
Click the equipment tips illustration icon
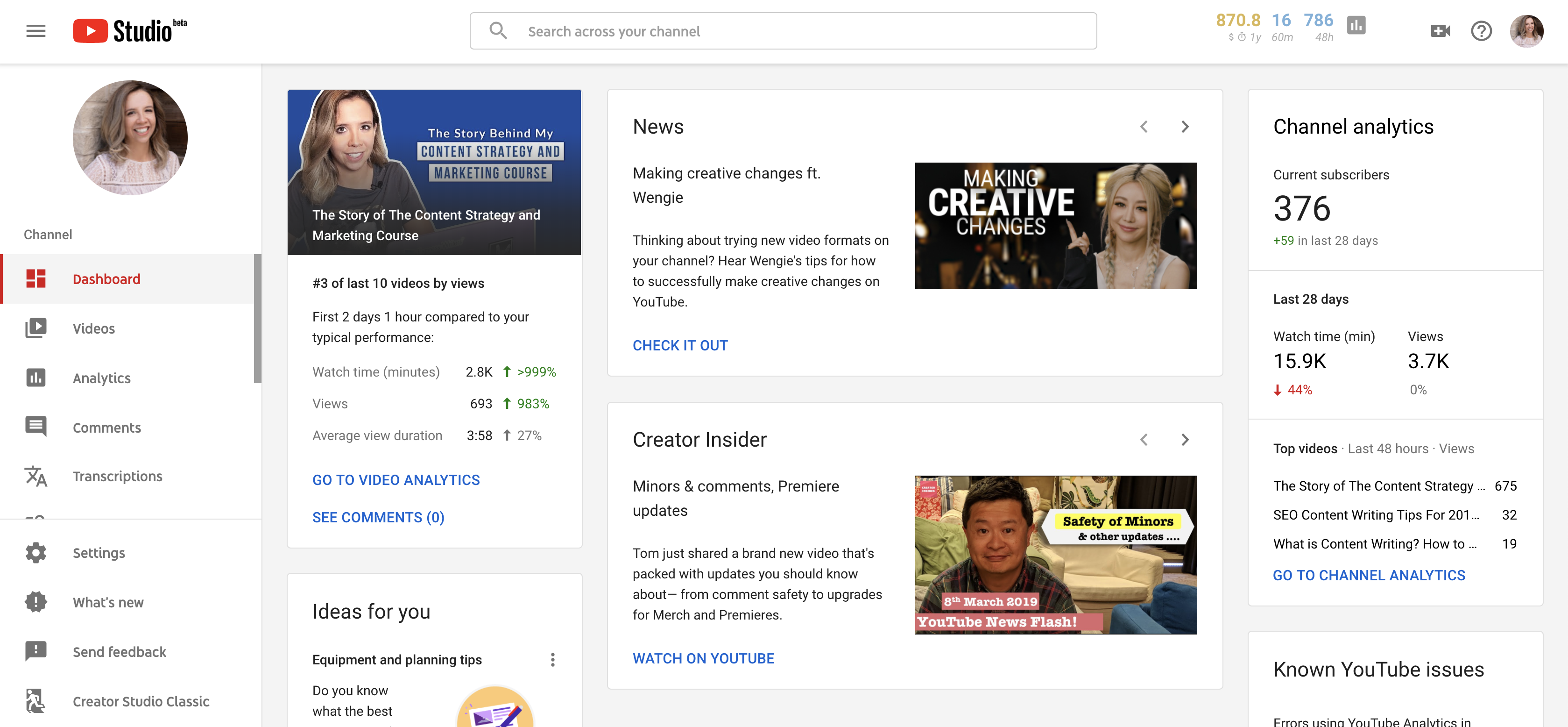click(495, 707)
